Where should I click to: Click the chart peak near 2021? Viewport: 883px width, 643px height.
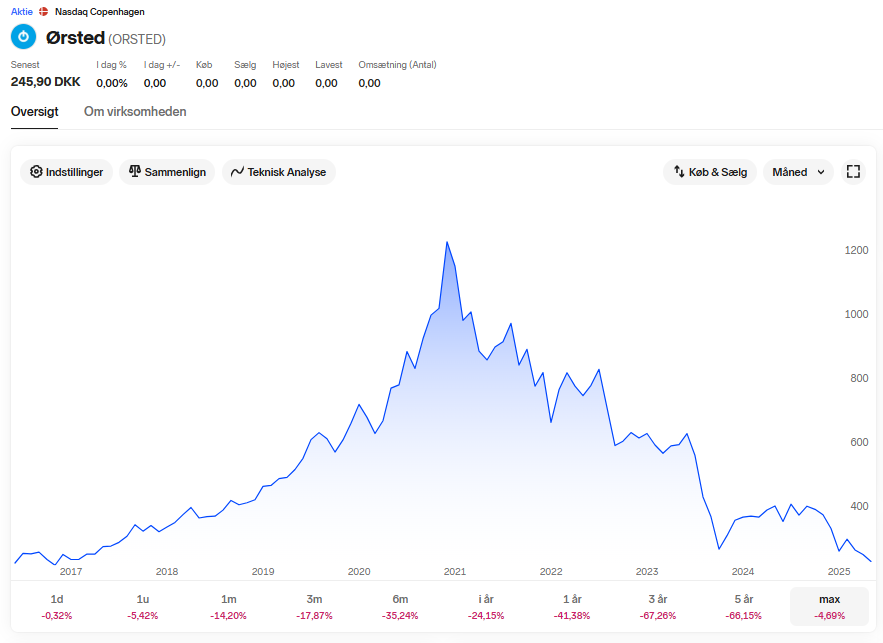[x=447, y=243]
